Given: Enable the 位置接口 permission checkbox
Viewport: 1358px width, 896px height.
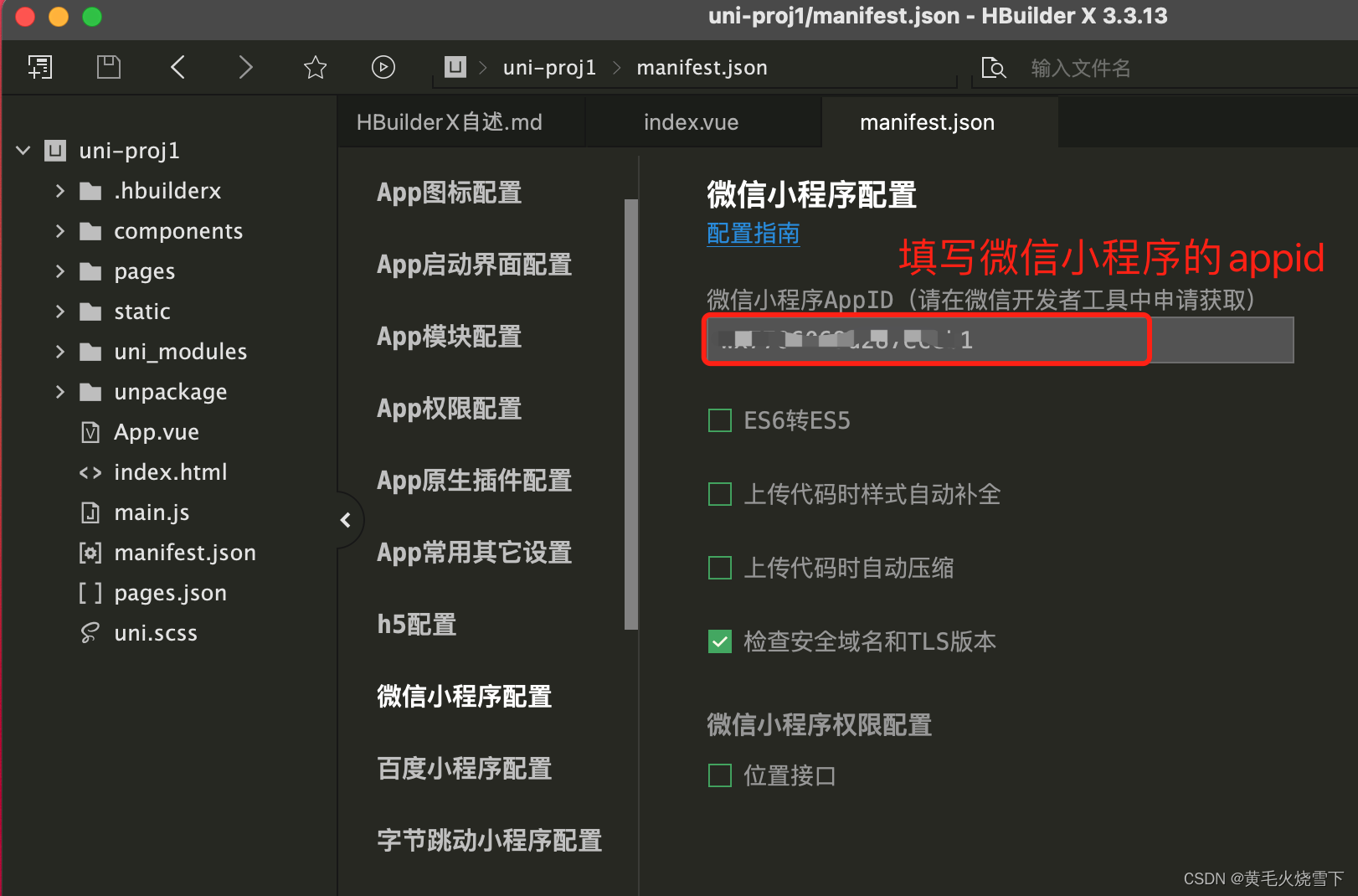Looking at the screenshot, I should coord(719,775).
